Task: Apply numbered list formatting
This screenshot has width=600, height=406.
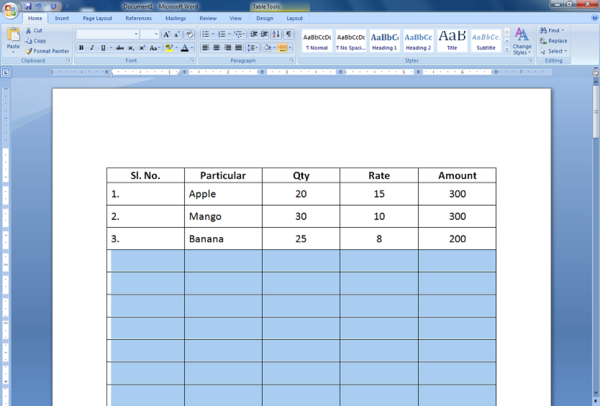Action: pos(222,34)
